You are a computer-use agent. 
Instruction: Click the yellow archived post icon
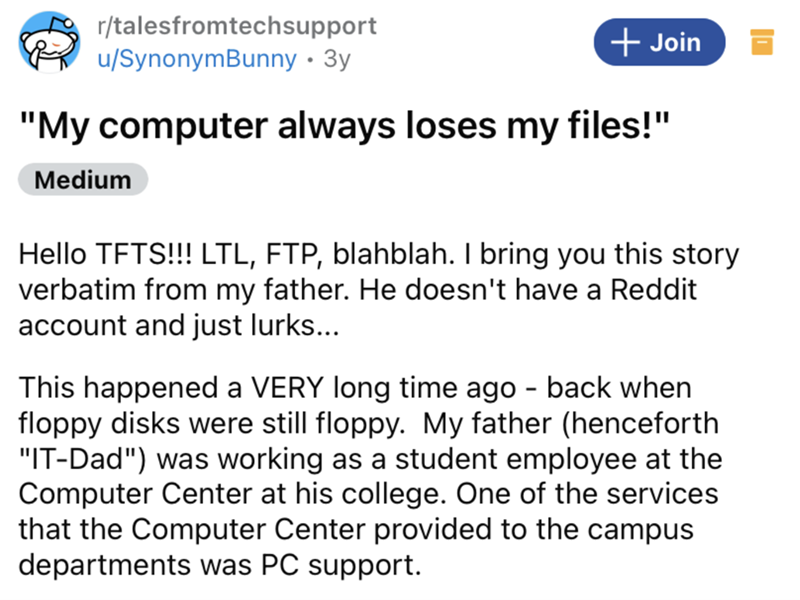pos(761,44)
